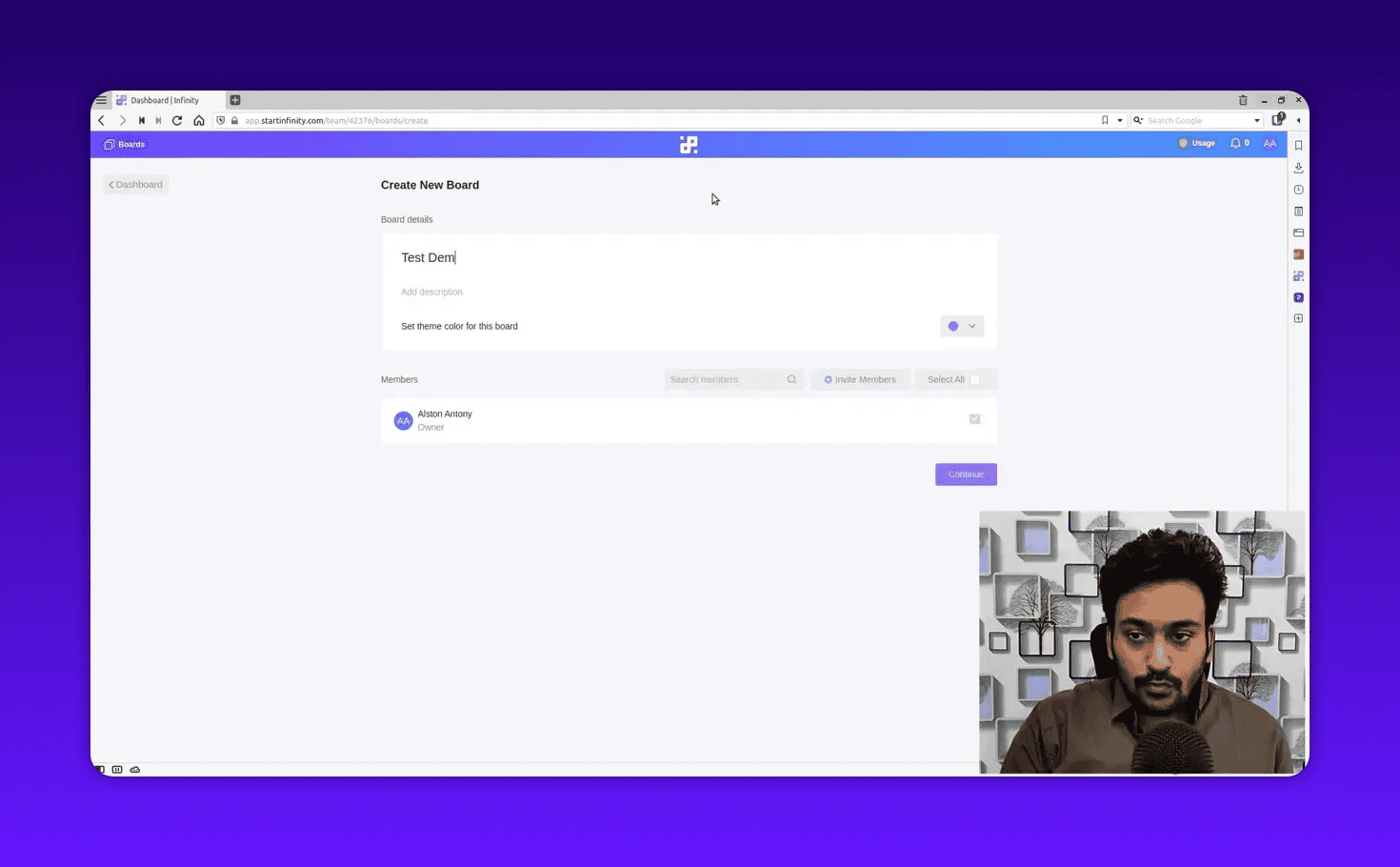The width and height of the screenshot is (1400, 867).
Task: Tick the Select All members checkbox
Action: [974, 379]
